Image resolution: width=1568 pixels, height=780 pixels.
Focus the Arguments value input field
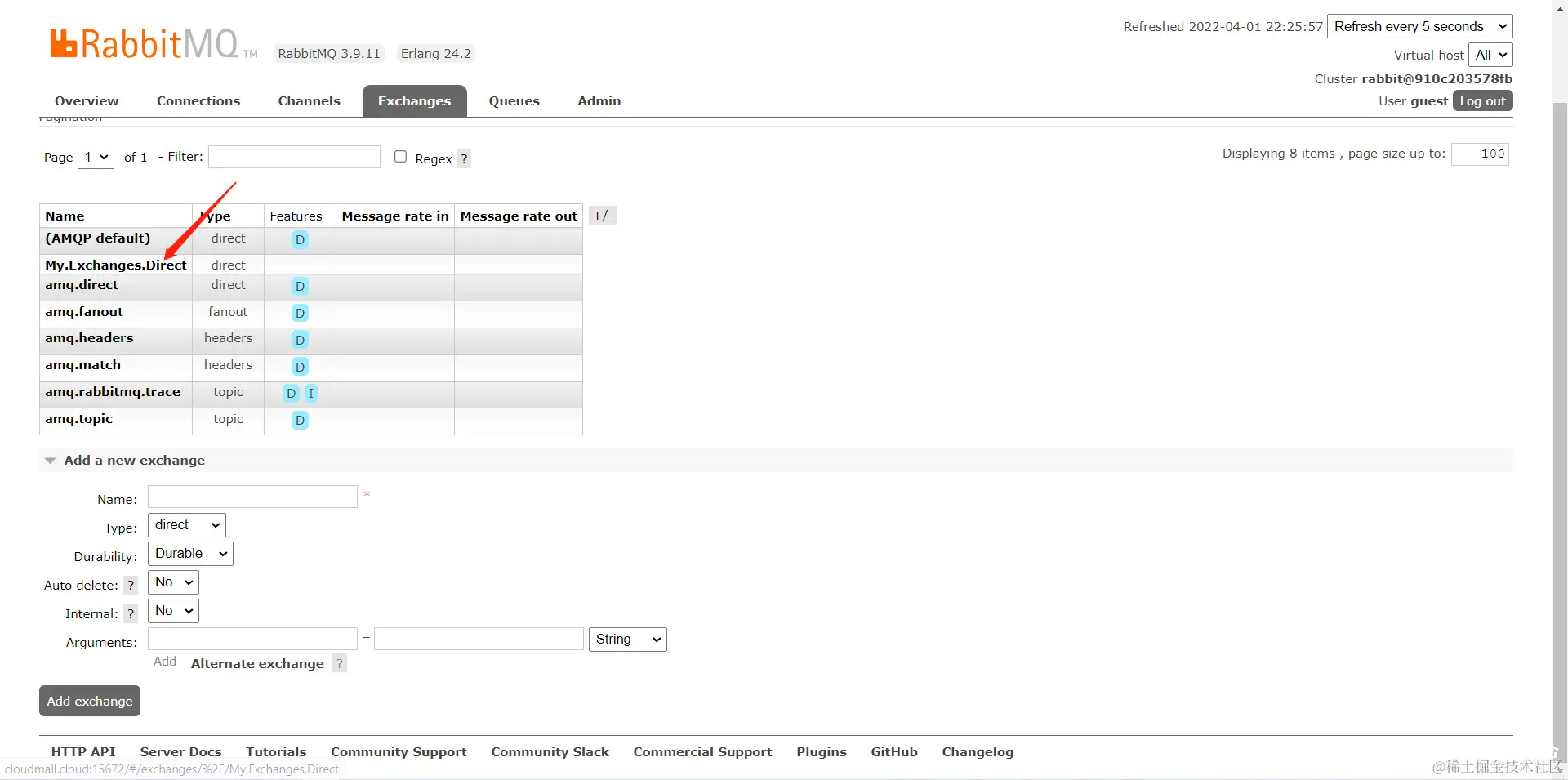[479, 639]
